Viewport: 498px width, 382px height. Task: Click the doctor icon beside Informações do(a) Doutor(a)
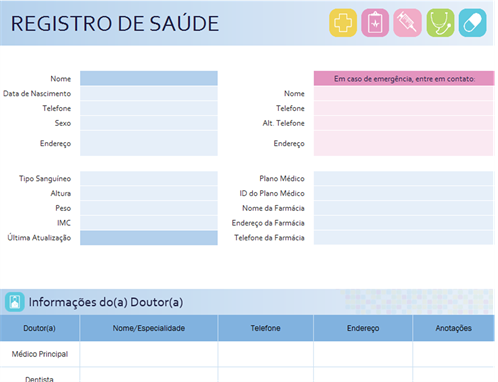tap(15, 302)
